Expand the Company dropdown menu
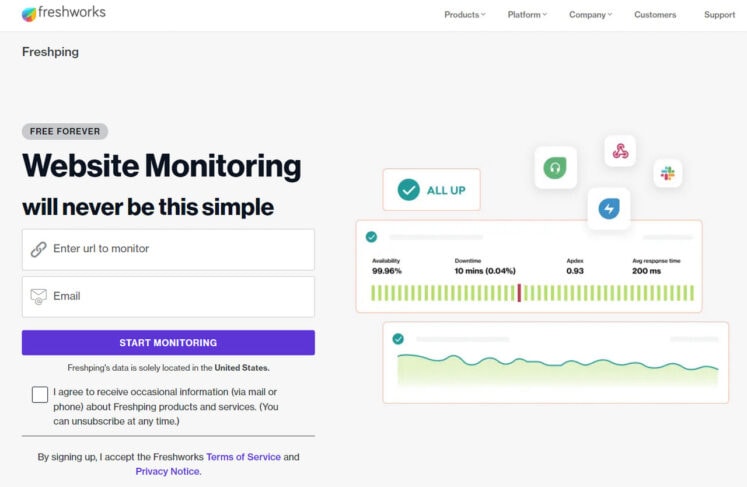 [590, 15]
